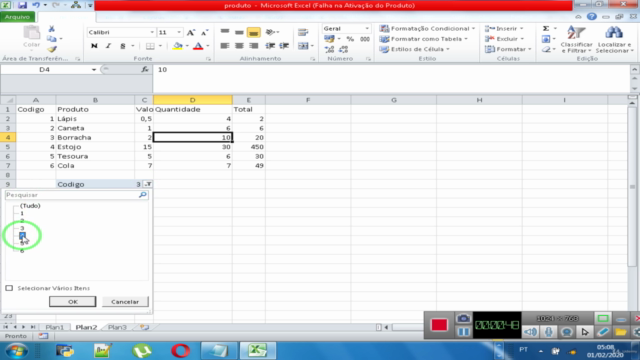Click the insert new worksheet tab
The image size is (640, 360).
[144, 327]
